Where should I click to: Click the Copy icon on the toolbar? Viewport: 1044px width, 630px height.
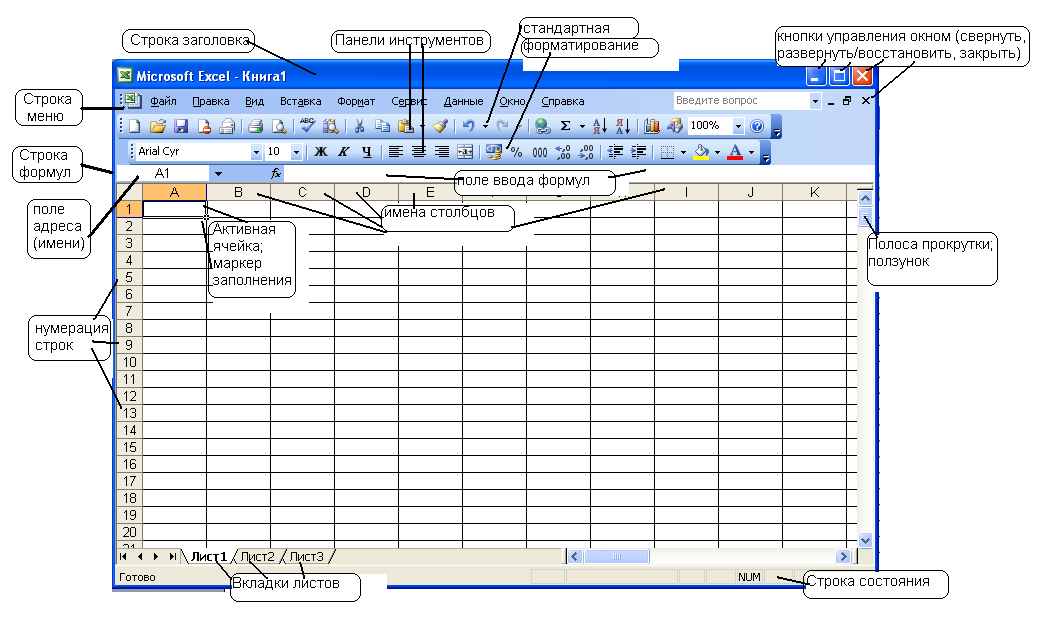point(382,126)
